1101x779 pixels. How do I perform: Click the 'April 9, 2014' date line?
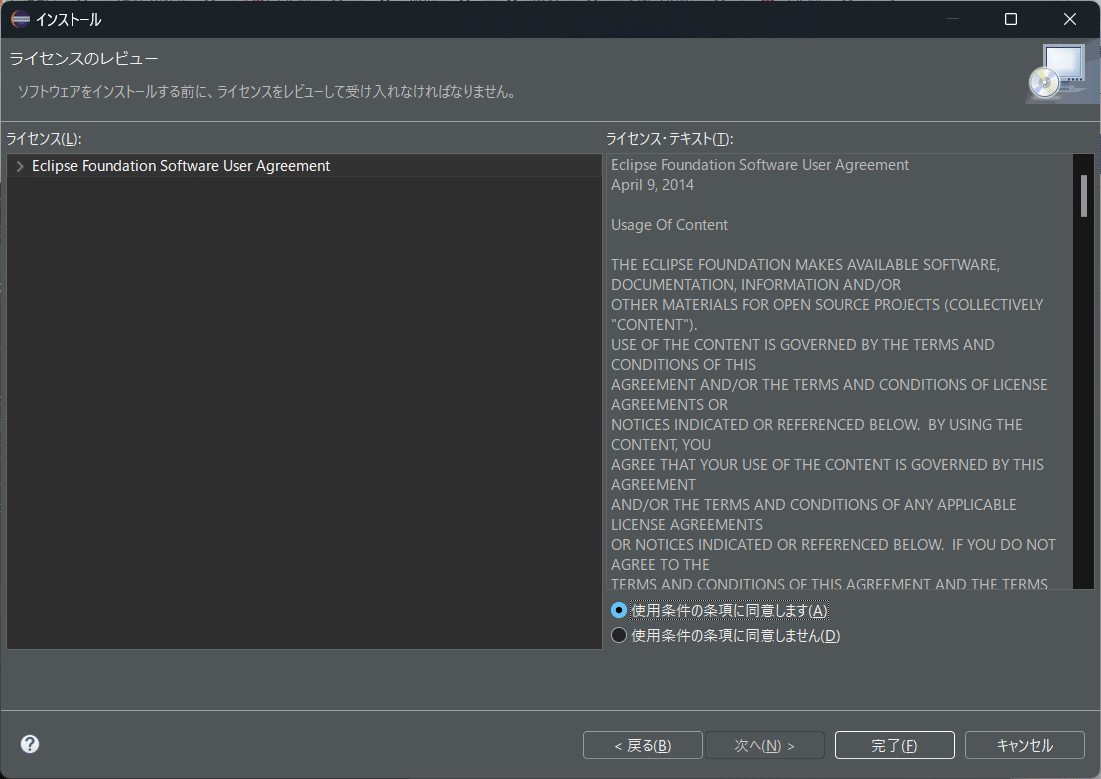pos(652,185)
